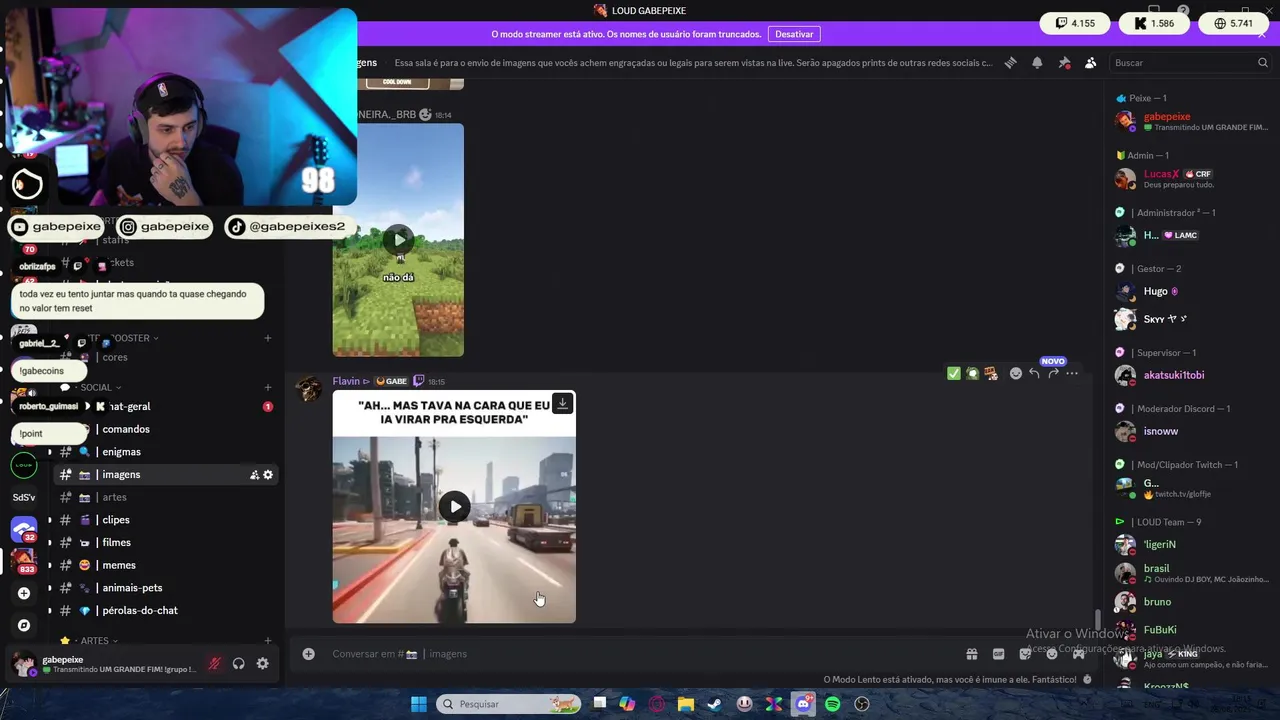Image resolution: width=1280 pixels, height=720 pixels.
Task: Open user settings gear
Action: tap(262, 664)
